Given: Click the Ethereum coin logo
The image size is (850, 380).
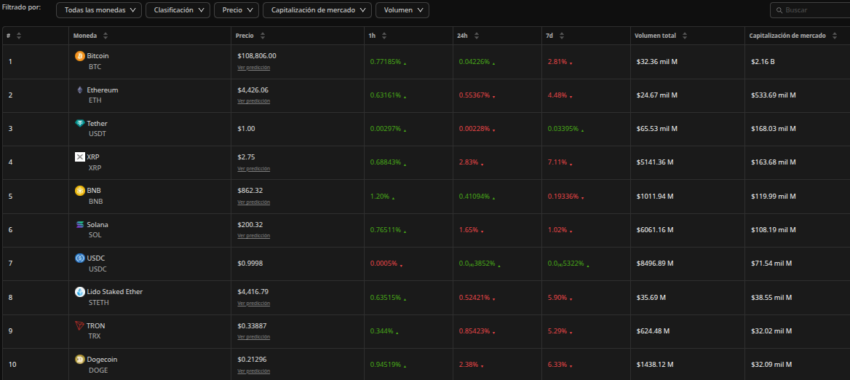Looking at the screenshot, I should pos(80,90).
